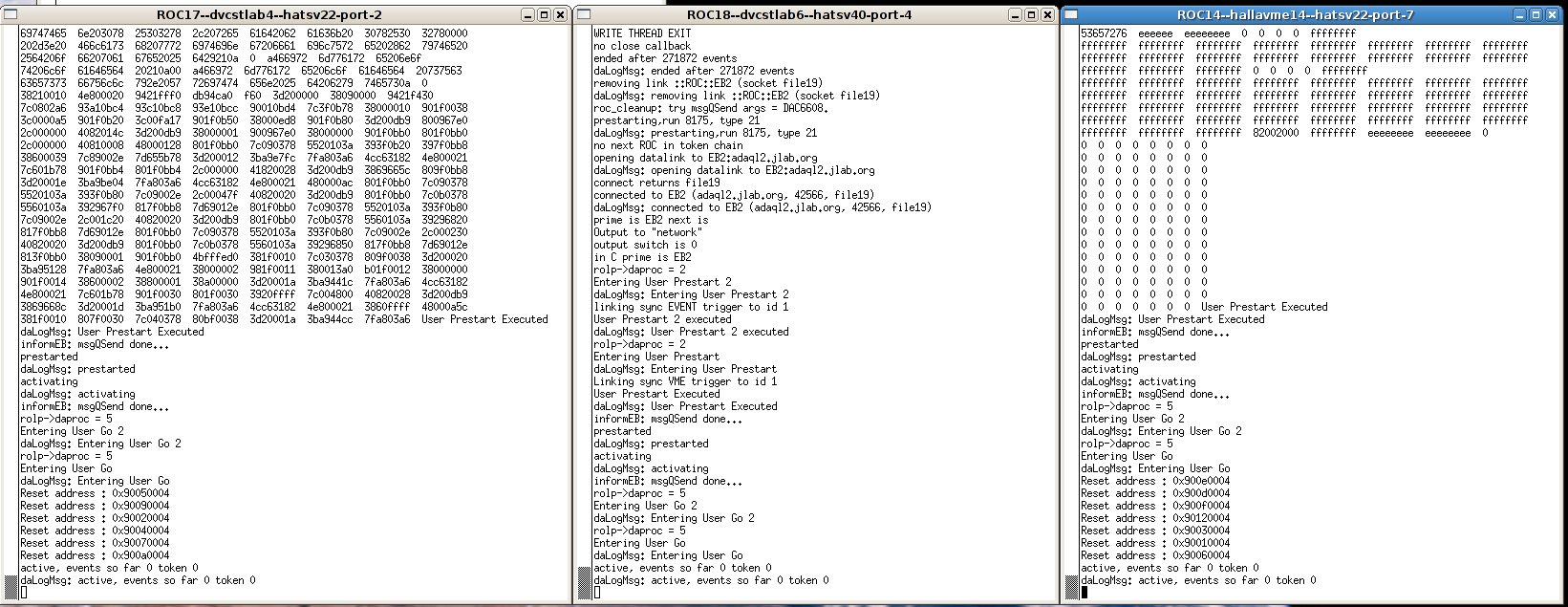Click 'Linking sync EVENT trigger to id 1'
This screenshot has width=1568, height=607.
(x=691, y=307)
